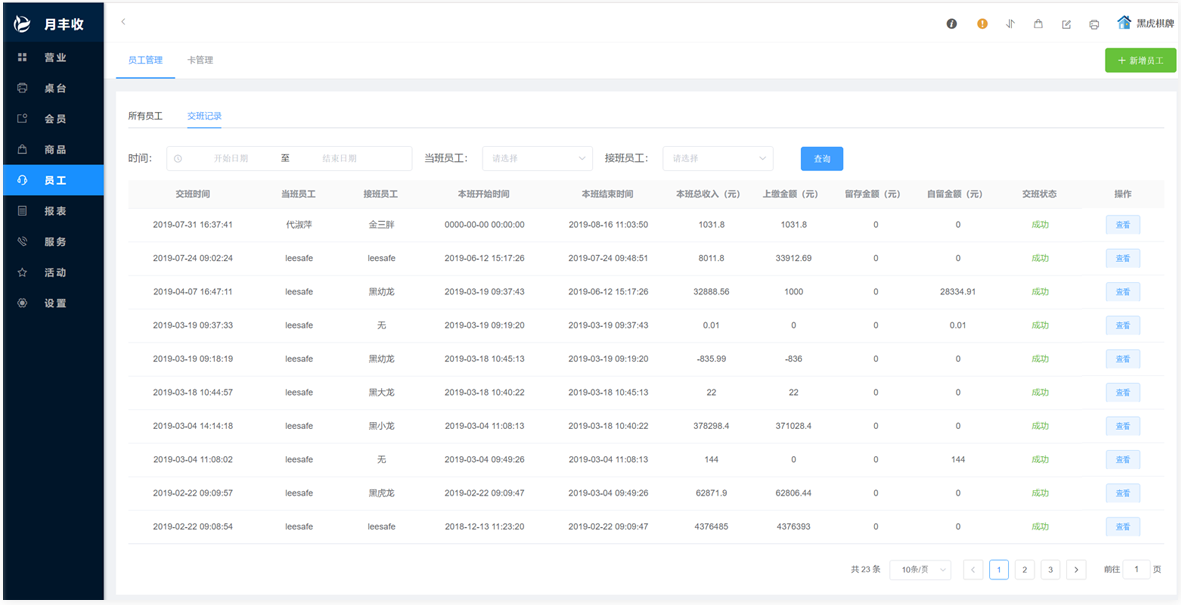Open the 10条/页 page size dropdown

click(919, 570)
